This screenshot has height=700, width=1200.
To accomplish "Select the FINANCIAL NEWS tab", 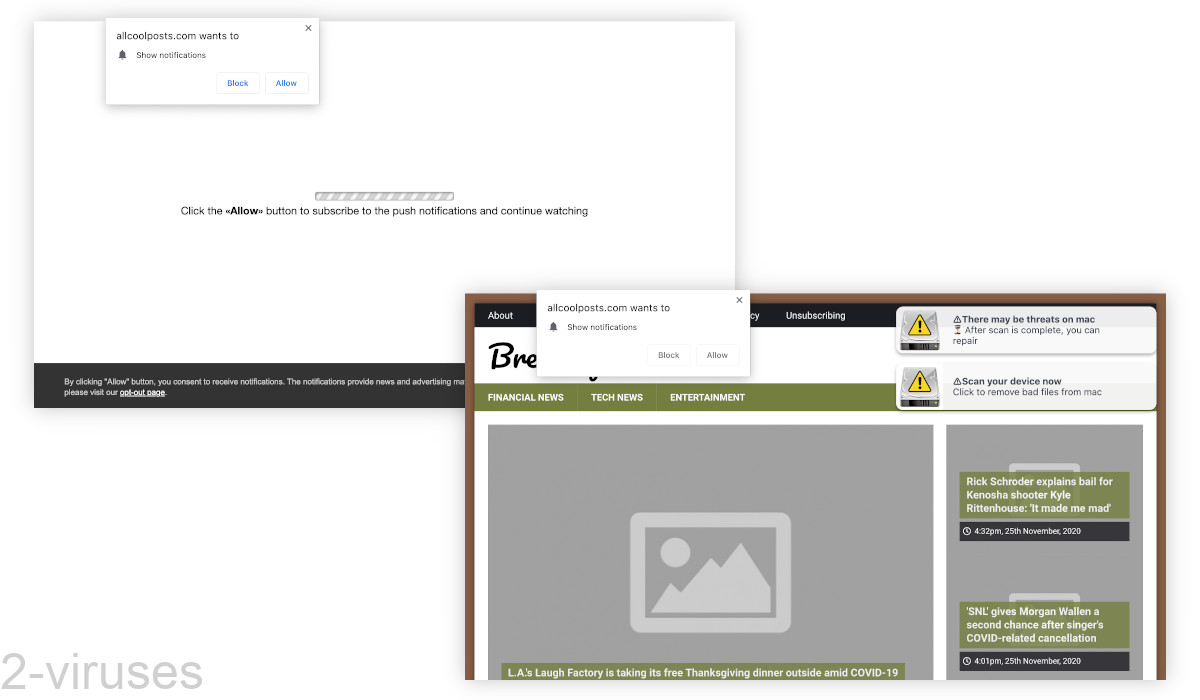I will point(525,397).
